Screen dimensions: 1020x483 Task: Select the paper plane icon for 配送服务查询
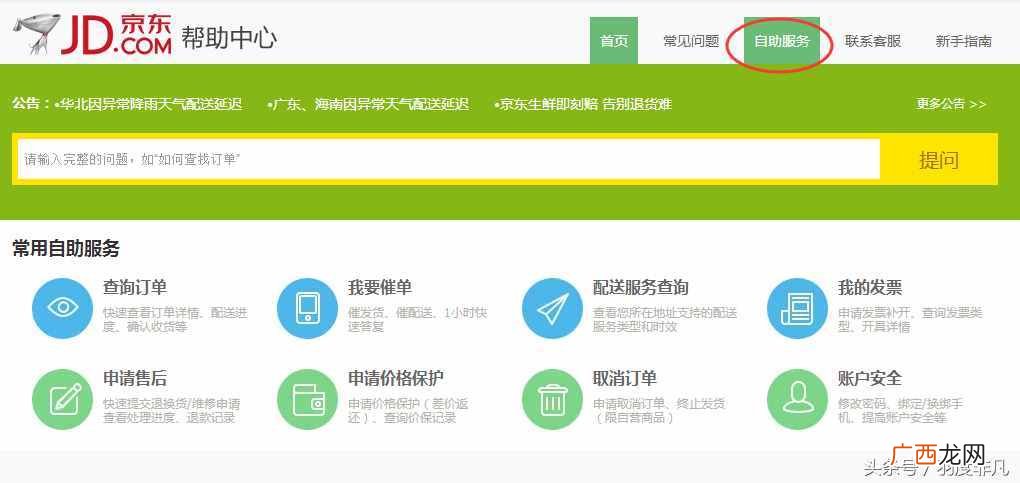pyautogui.click(x=552, y=308)
